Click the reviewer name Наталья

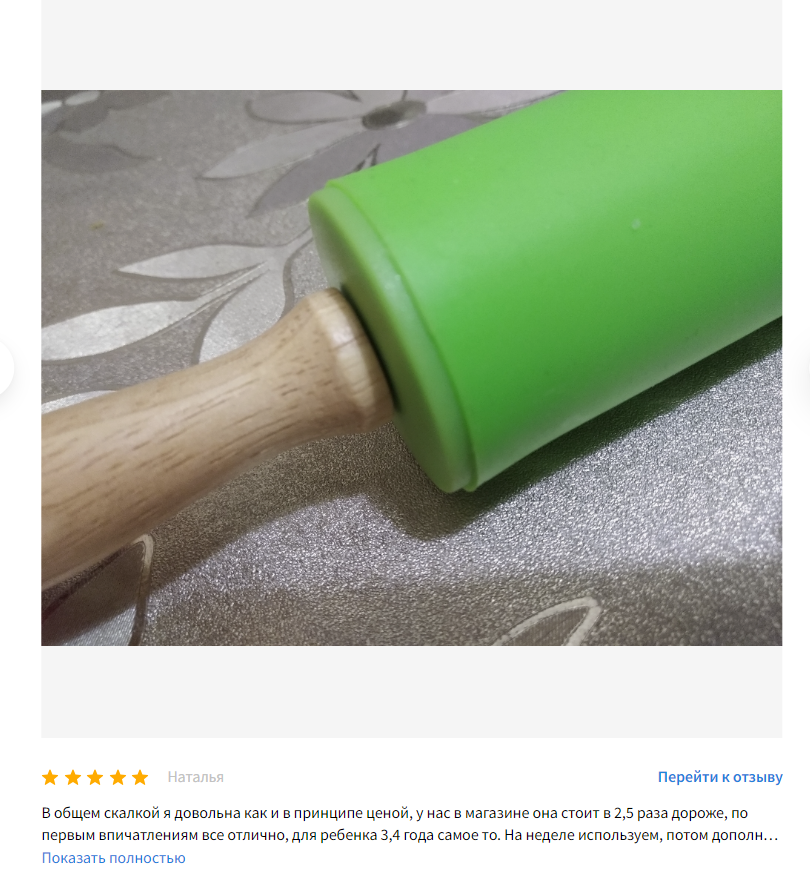coord(196,777)
